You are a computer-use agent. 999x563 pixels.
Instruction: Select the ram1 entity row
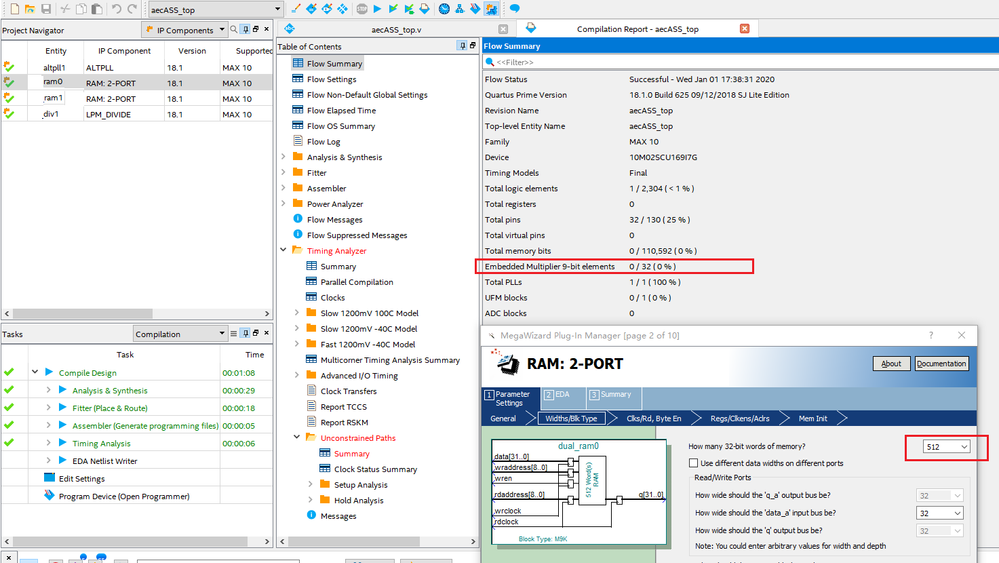[137, 99]
